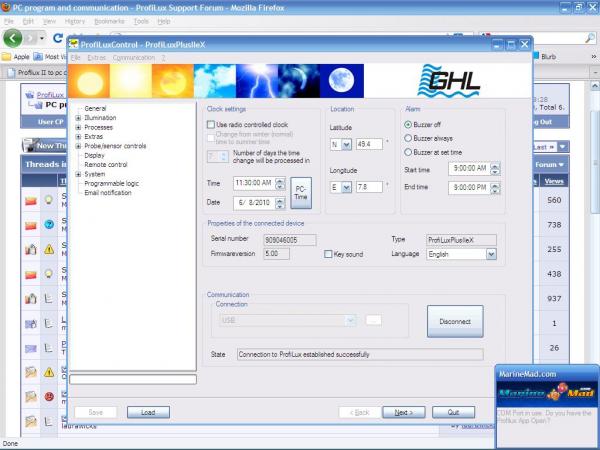The image size is (600, 450).
Task: Click the Longitude value field 7.8
Action: (369, 187)
